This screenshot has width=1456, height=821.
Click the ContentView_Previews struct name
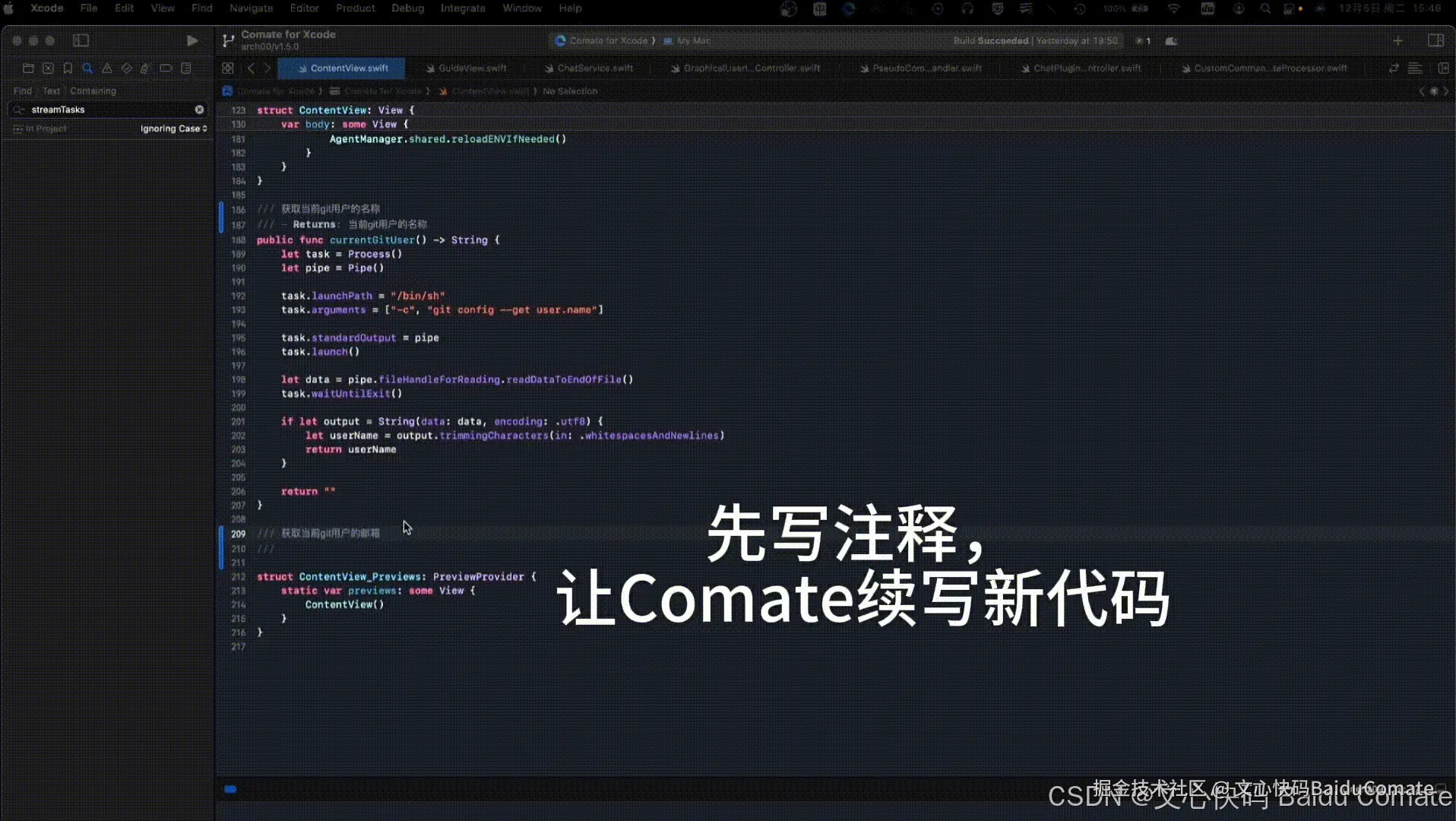pyautogui.click(x=359, y=577)
